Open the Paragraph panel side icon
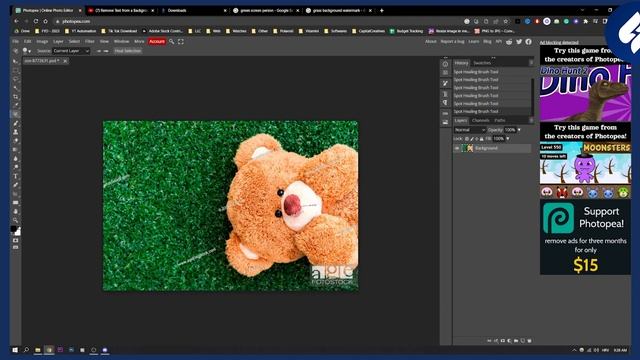640x360 pixels. (445, 103)
